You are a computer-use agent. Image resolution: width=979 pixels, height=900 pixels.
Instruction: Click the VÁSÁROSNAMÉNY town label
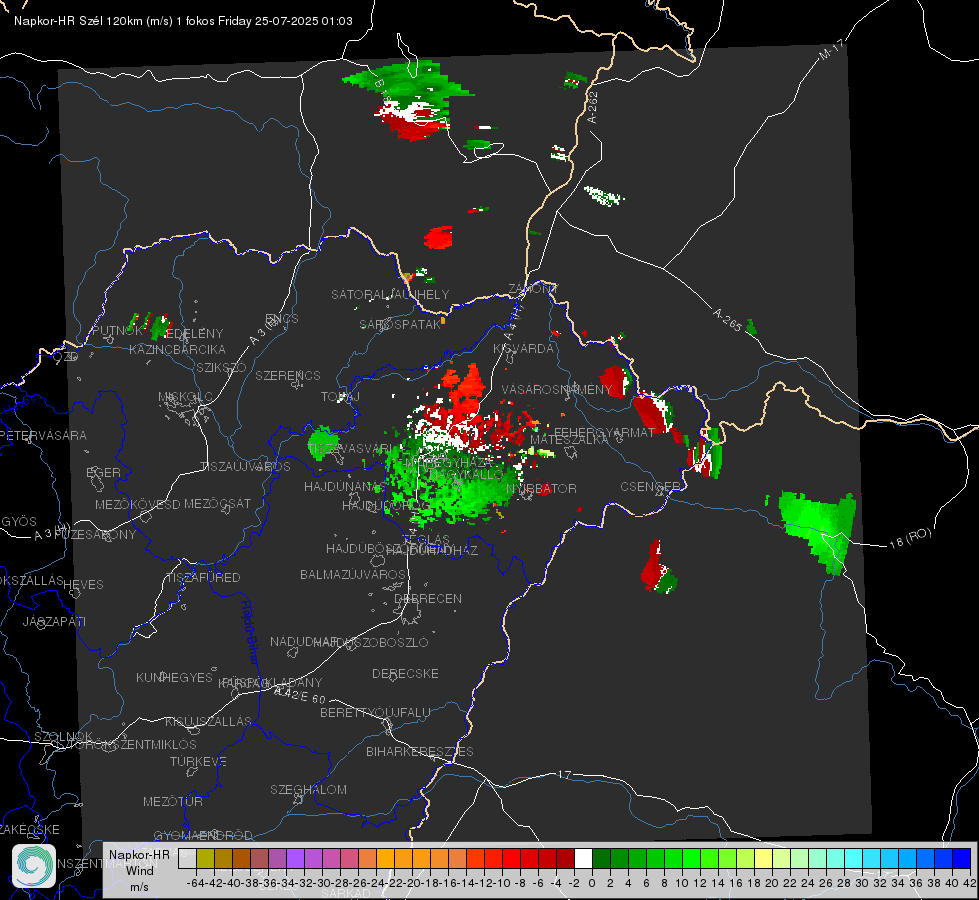[x=557, y=389]
